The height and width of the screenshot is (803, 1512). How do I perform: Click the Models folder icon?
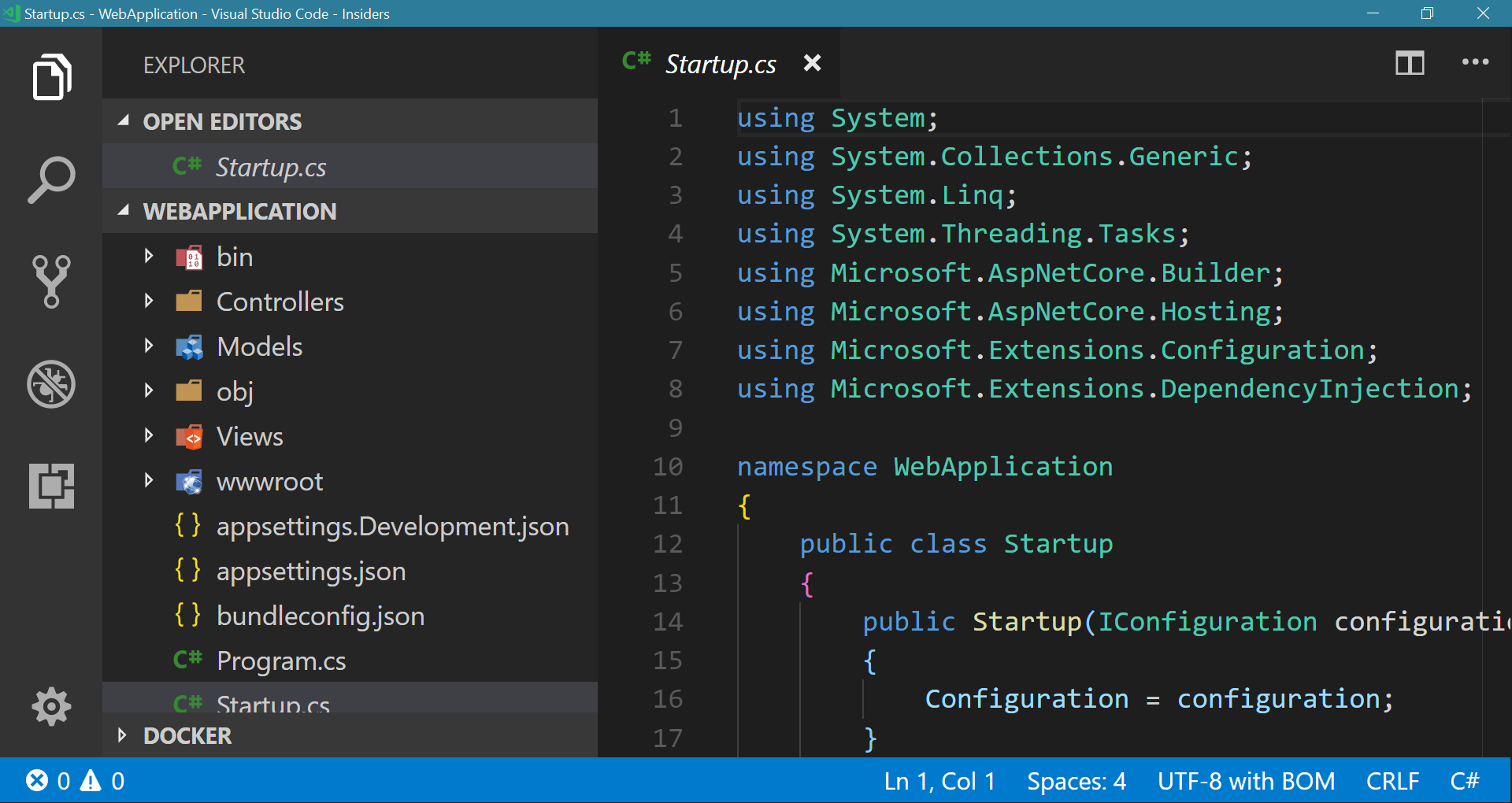click(189, 346)
